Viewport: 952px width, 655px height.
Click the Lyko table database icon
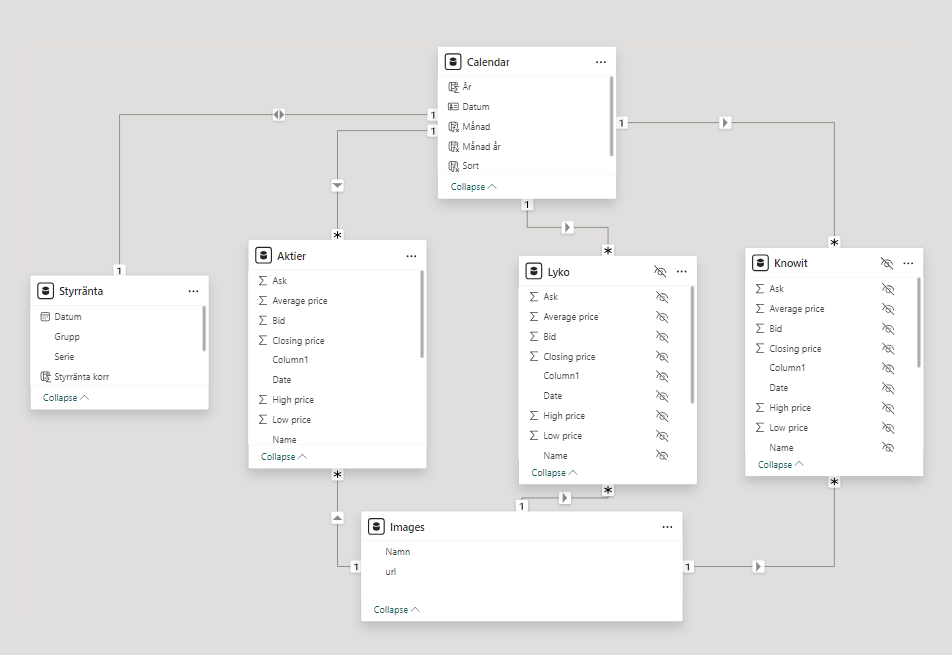click(x=533, y=271)
